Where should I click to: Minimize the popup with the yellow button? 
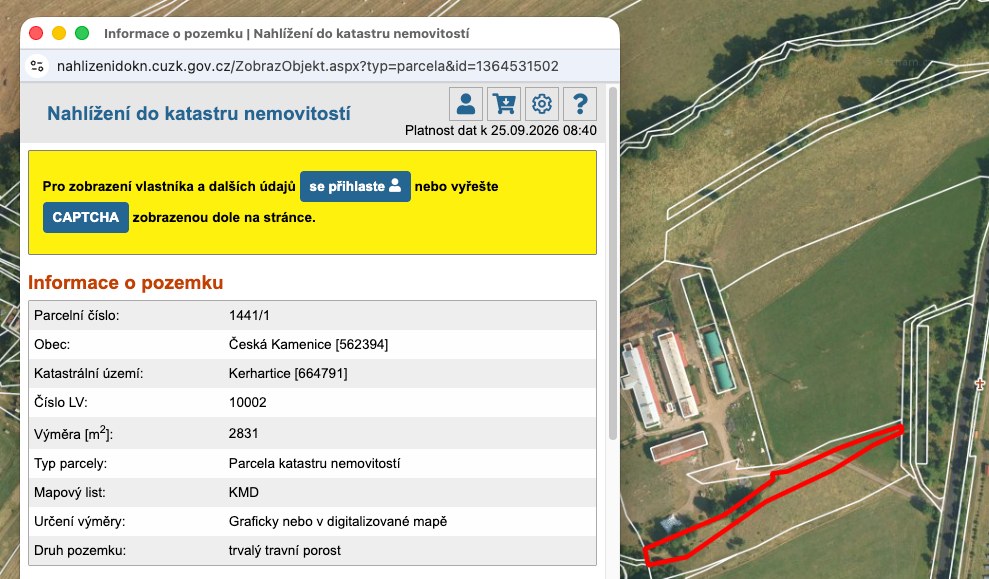click(59, 33)
